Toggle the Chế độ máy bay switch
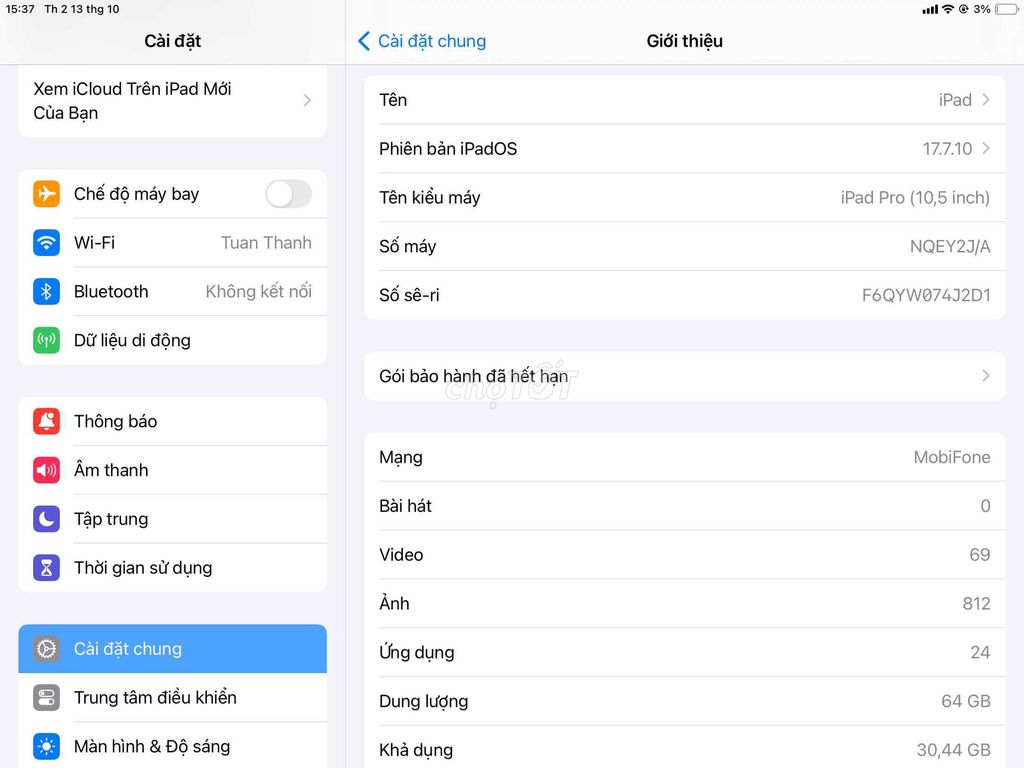Viewport: 1024px width, 768px height. tap(289, 194)
